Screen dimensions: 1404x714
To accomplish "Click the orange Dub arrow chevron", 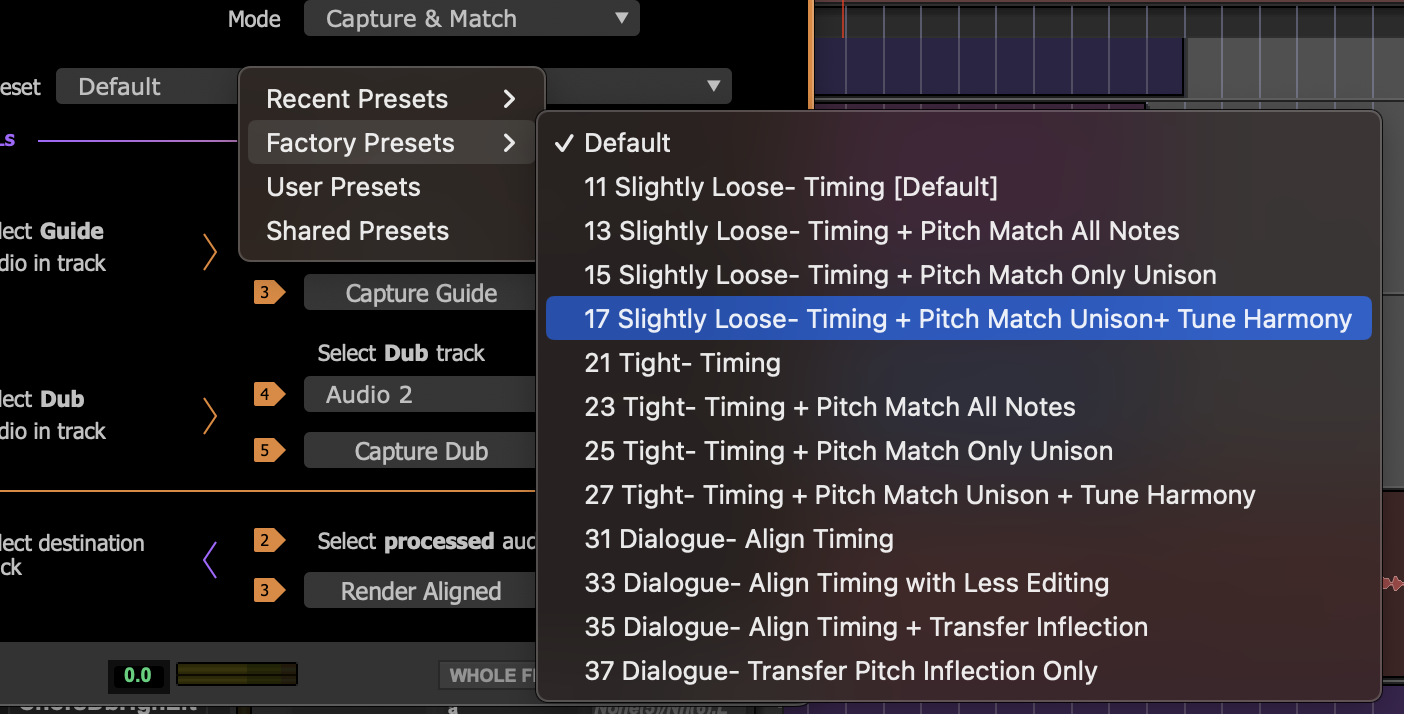I will (x=210, y=415).
